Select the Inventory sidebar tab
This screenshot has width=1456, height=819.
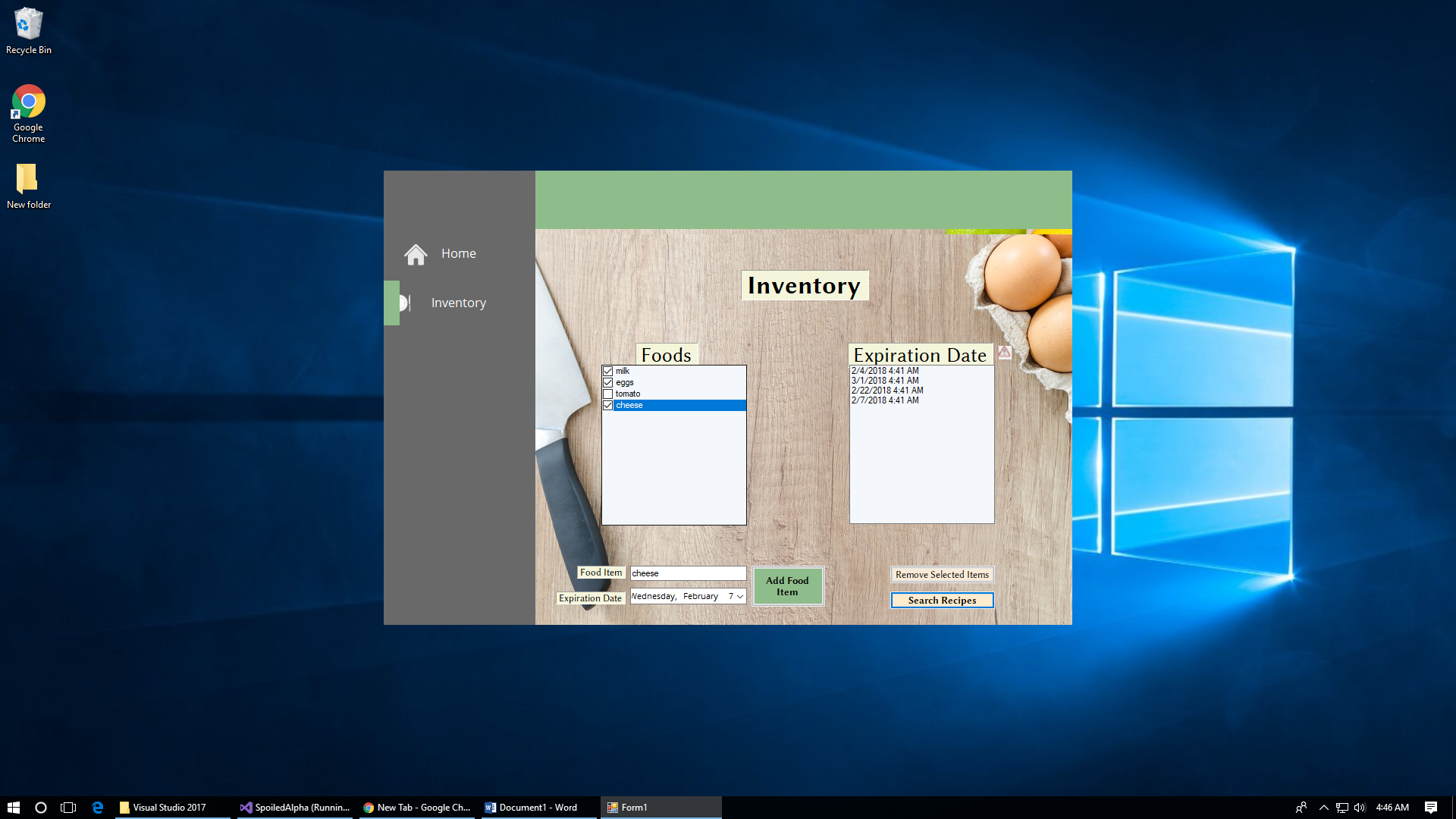458,303
